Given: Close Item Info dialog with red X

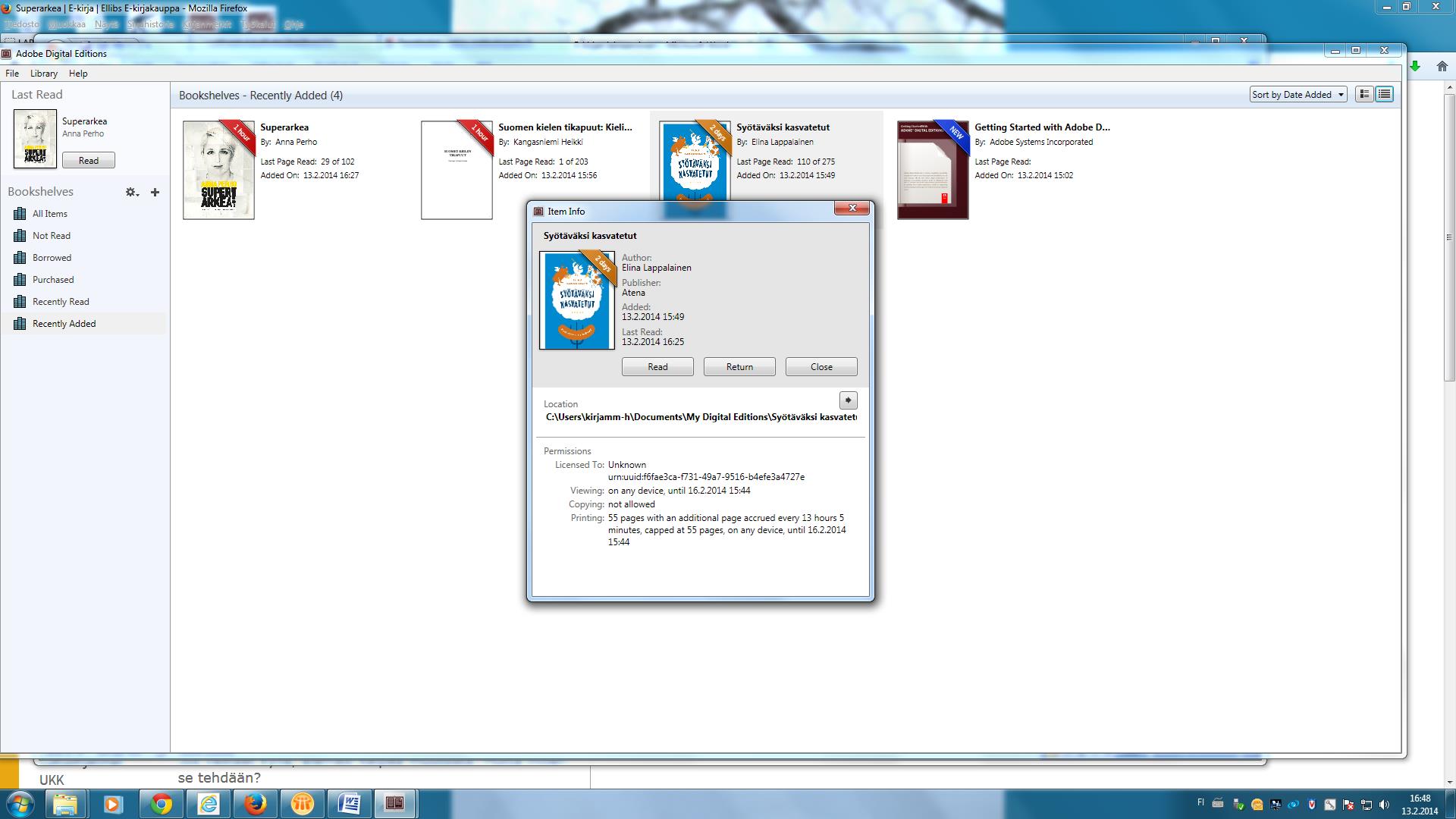Looking at the screenshot, I should [852, 208].
